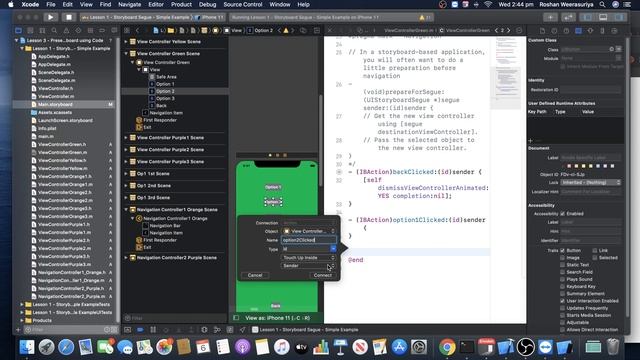This screenshot has width=640, height=360.
Task: Add a runtime attribute with plus button
Action: click(x=531, y=140)
